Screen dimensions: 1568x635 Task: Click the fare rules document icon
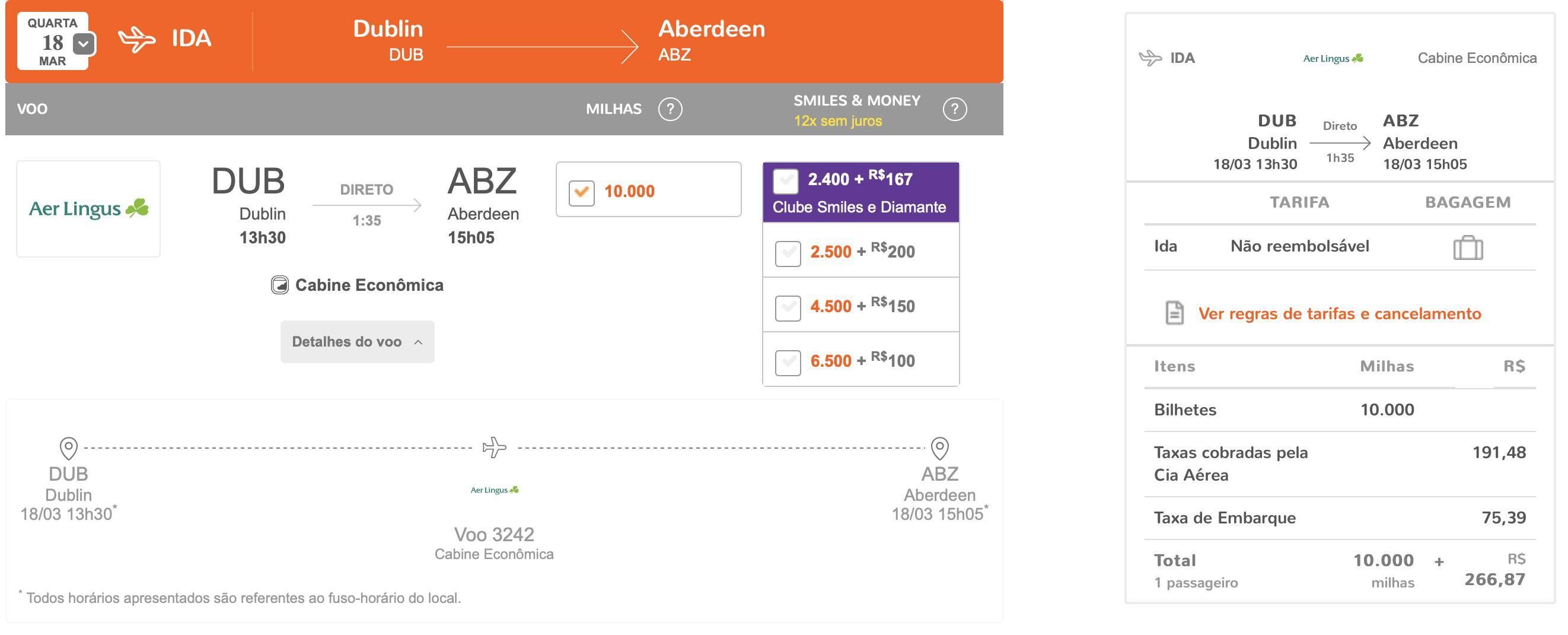(1174, 313)
